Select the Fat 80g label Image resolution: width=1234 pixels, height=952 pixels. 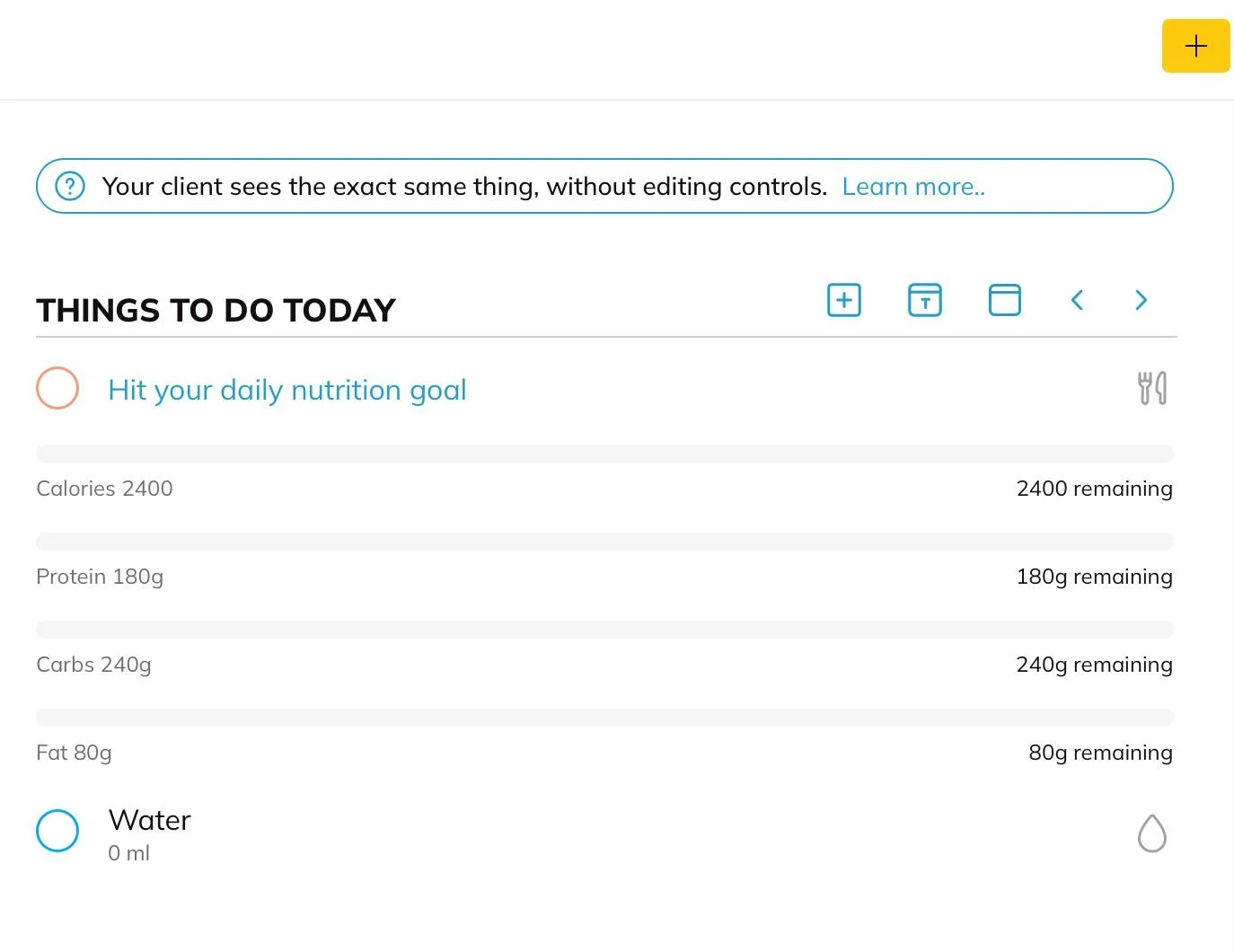(74, 753)
